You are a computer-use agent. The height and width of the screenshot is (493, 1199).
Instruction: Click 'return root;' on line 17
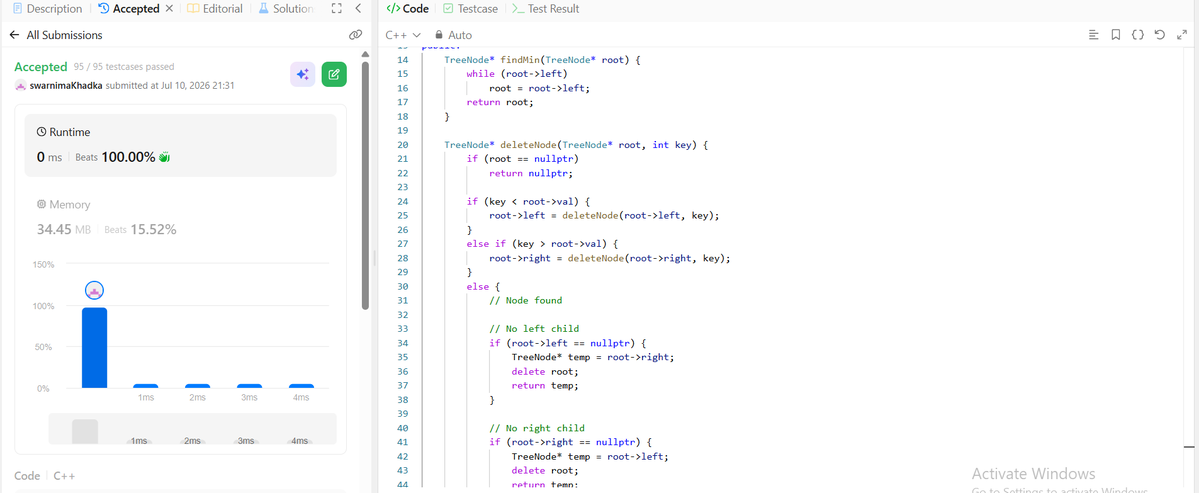pyautogui.click(x=501, y=102)
